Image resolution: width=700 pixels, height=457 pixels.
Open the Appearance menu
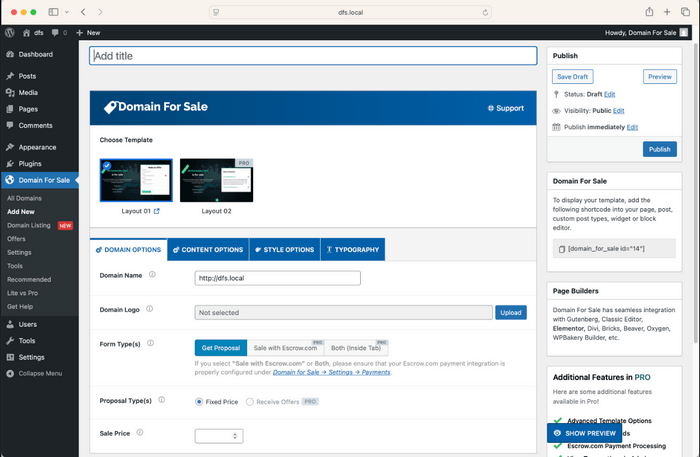[39, 147]
